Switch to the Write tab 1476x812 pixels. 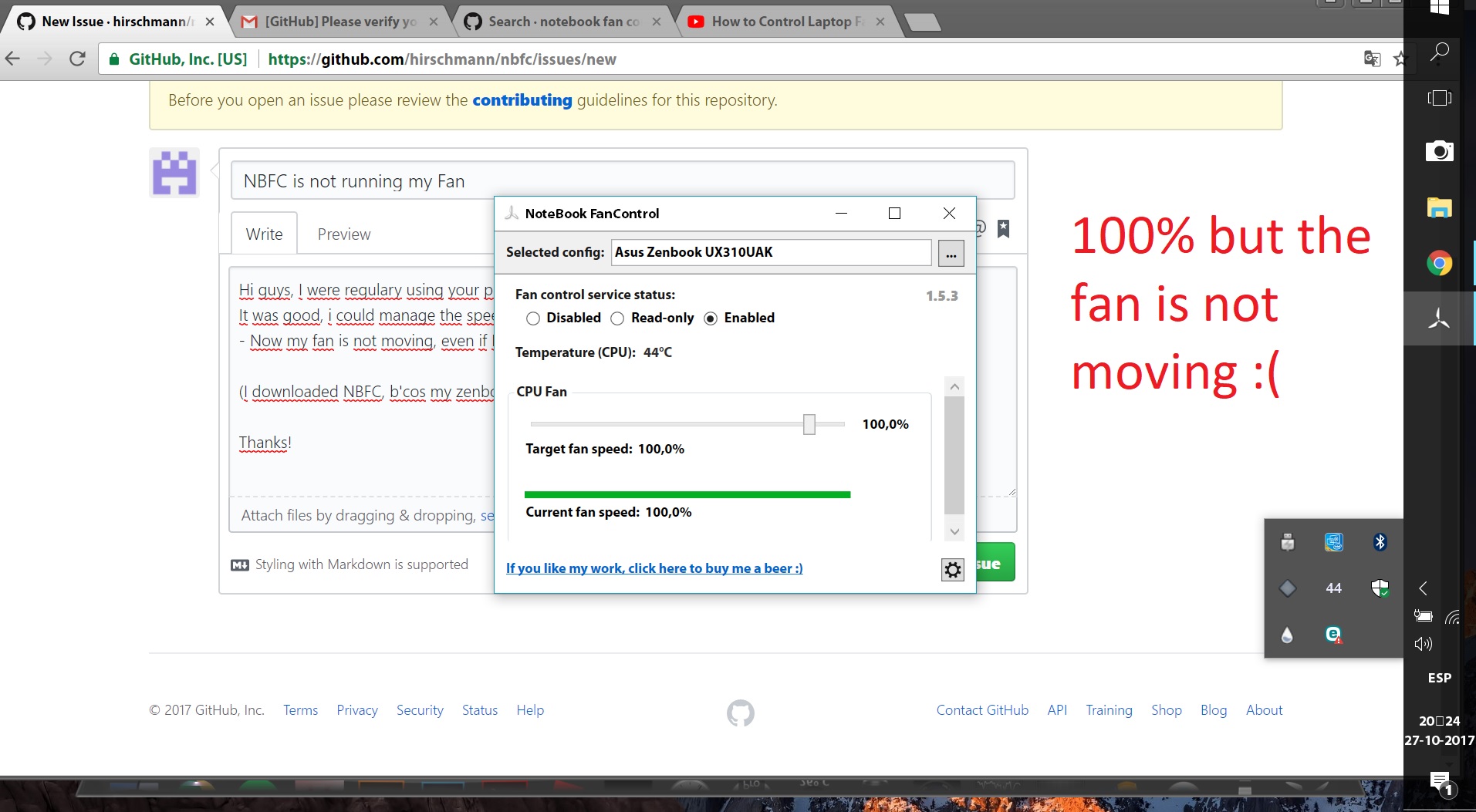tap(264, 234)
